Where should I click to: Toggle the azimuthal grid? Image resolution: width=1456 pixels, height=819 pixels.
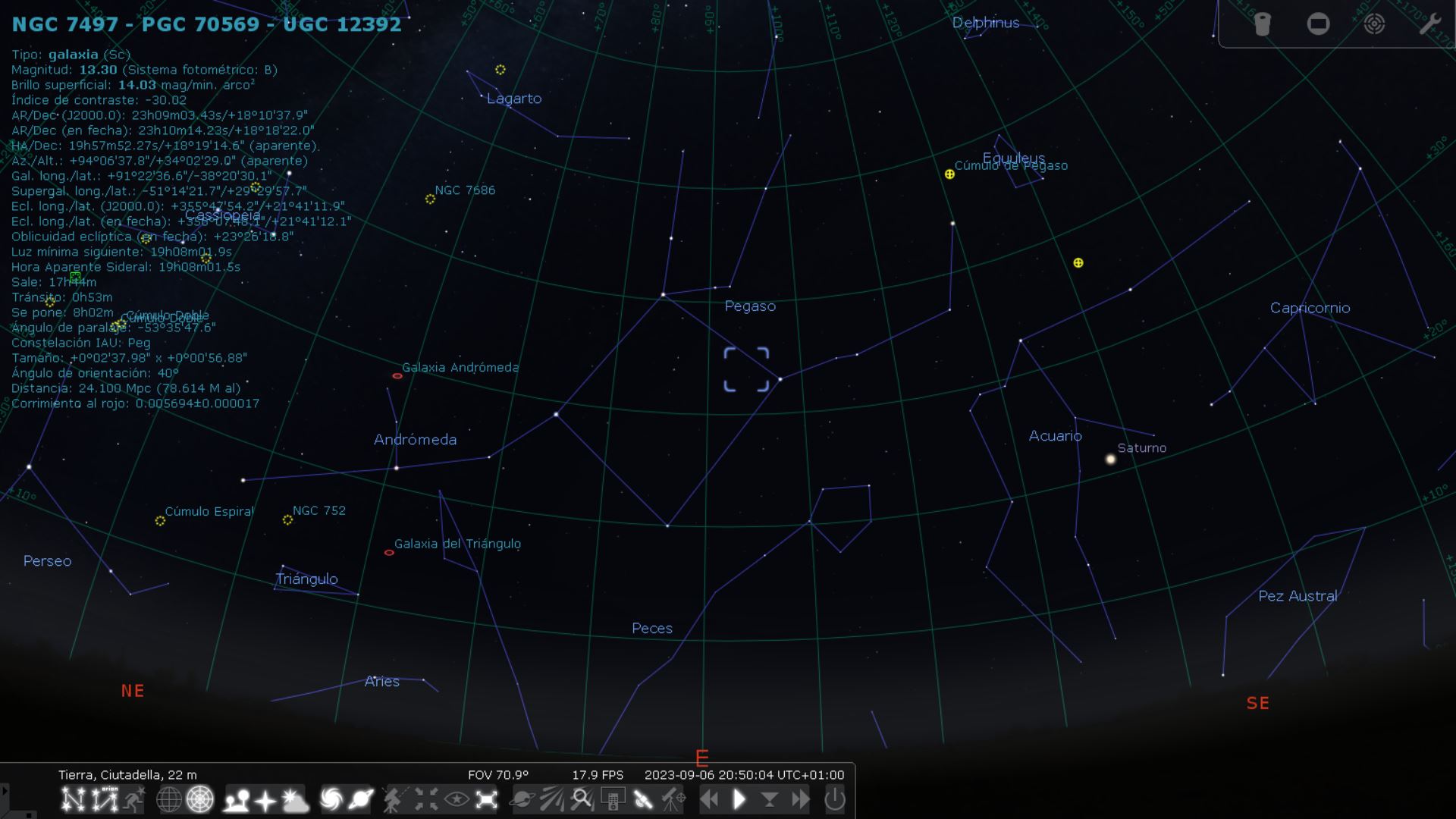point(199,799)
